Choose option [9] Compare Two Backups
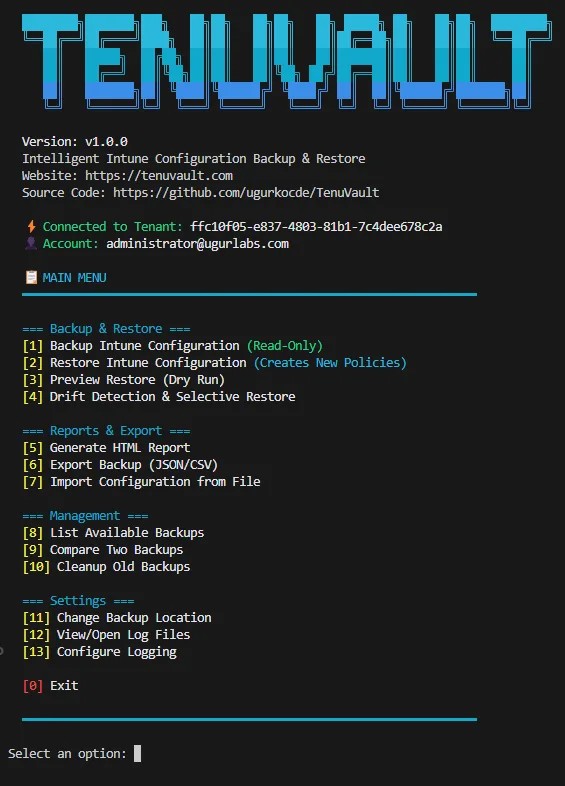The image size is (565, 786). pos(103,549)
